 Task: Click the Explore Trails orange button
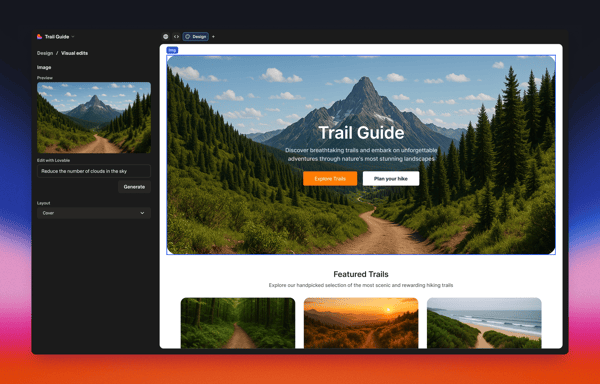pos(330,179)
